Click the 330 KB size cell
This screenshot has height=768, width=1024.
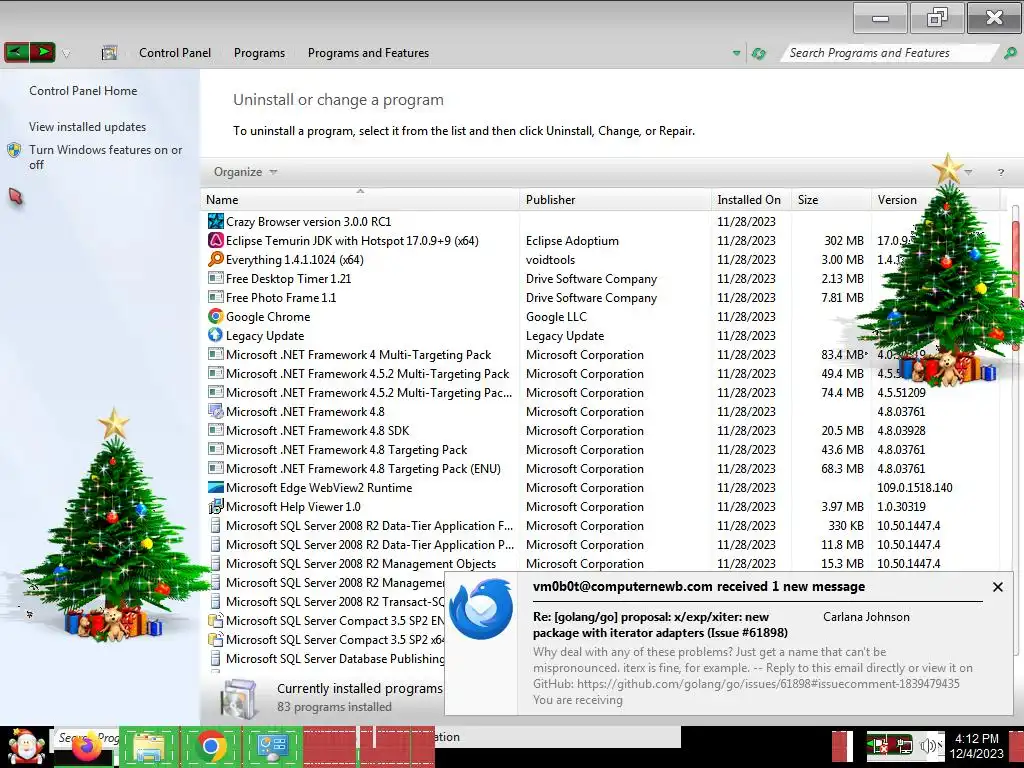[x=846, y=526]
